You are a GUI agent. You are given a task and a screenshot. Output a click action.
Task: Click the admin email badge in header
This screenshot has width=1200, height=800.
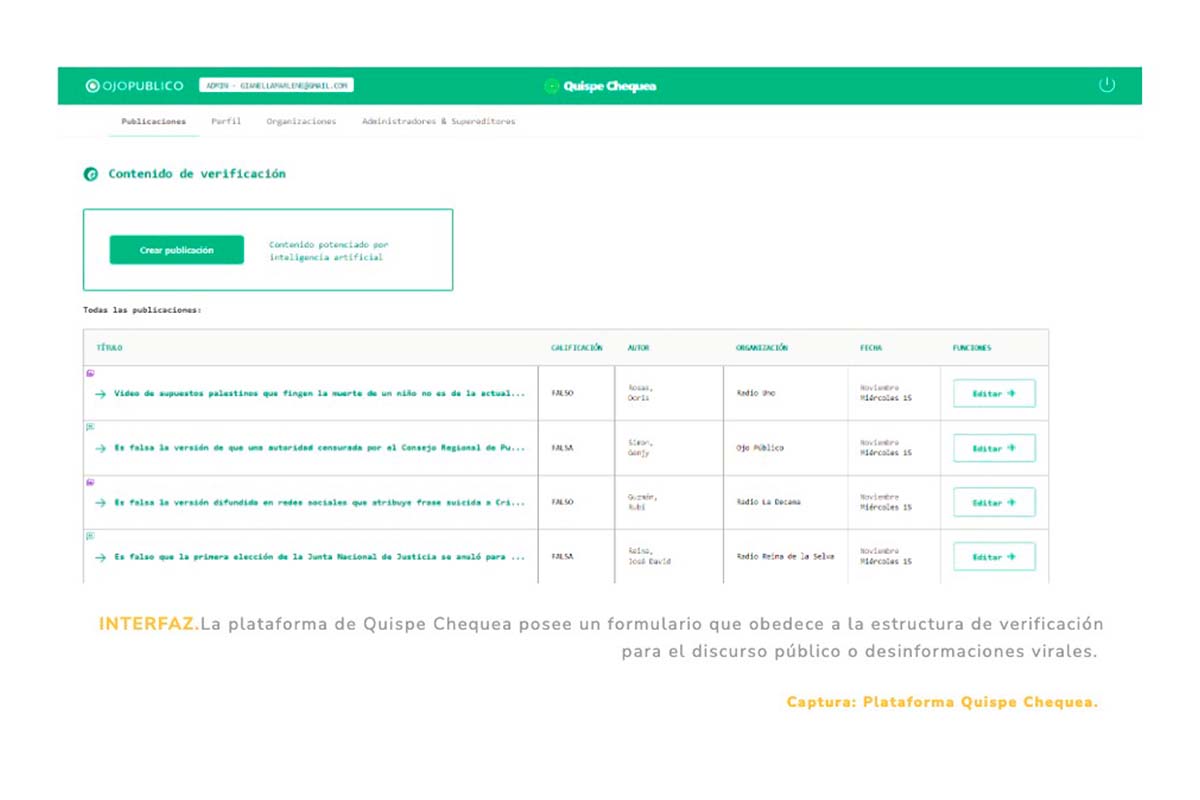pos(276,86)
